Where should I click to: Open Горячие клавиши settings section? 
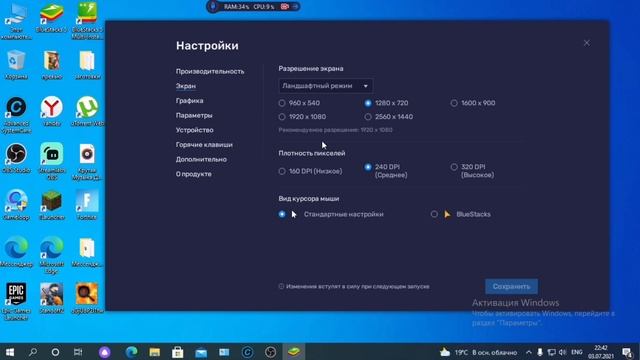coord(204,145)
